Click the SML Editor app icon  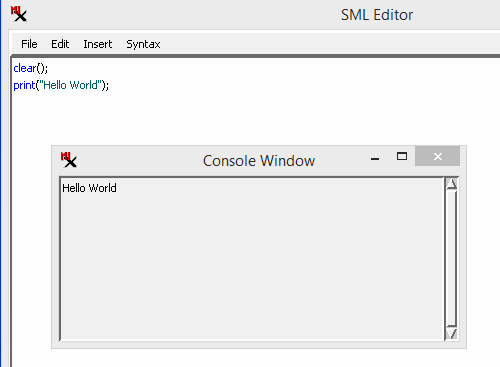click(18, 14)
